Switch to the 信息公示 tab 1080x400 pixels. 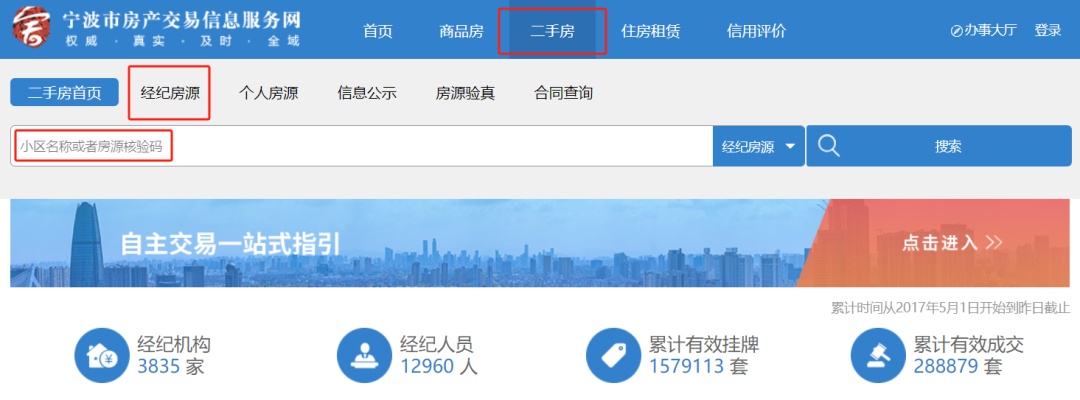367,93
